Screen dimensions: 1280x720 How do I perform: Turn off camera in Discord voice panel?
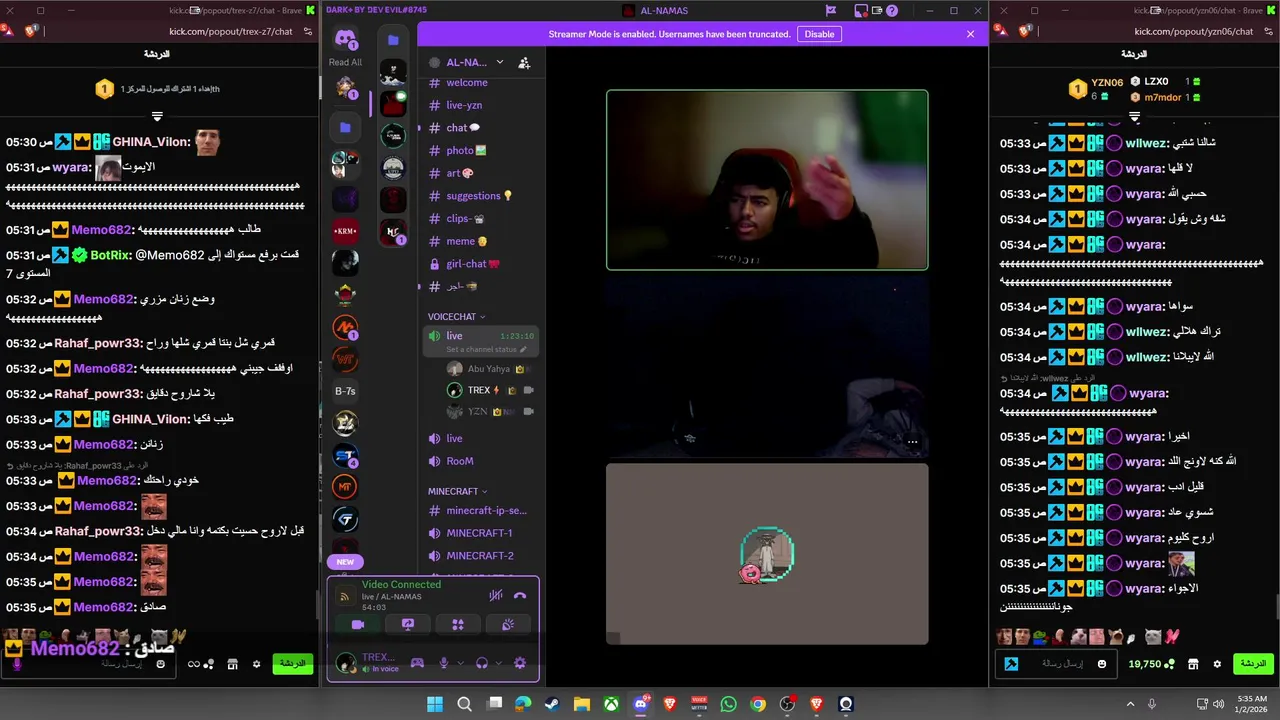point(358,625)
